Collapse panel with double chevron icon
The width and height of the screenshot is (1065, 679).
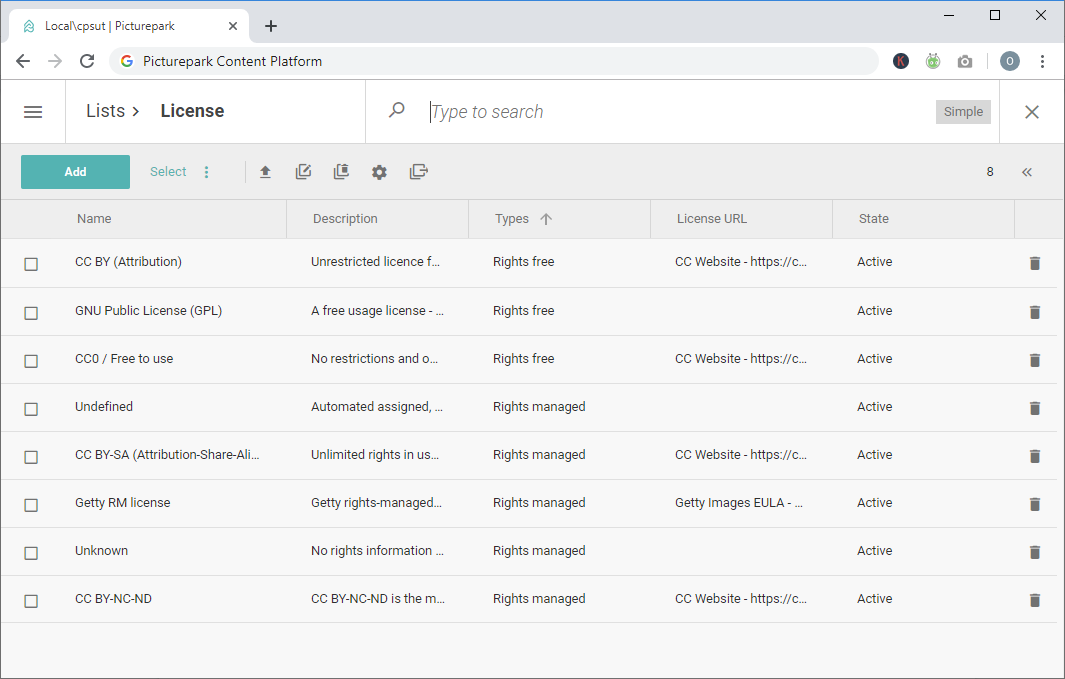pyautogui.click(x=1026, y=172)
